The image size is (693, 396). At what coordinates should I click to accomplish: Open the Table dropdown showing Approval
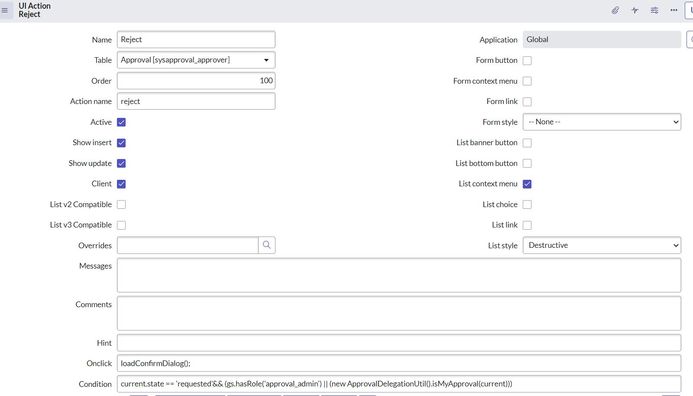[x=196, y=60]
